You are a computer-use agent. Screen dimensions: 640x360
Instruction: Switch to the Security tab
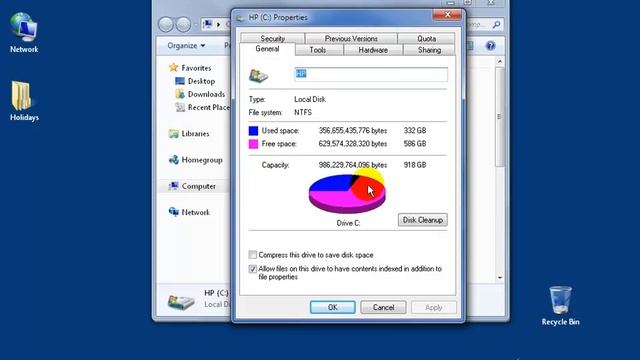tap(273, 38)
